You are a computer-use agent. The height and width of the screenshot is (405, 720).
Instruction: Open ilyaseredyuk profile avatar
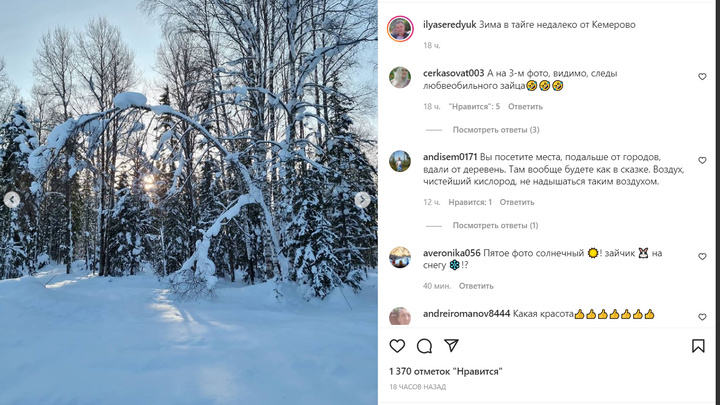coord(400,29)
